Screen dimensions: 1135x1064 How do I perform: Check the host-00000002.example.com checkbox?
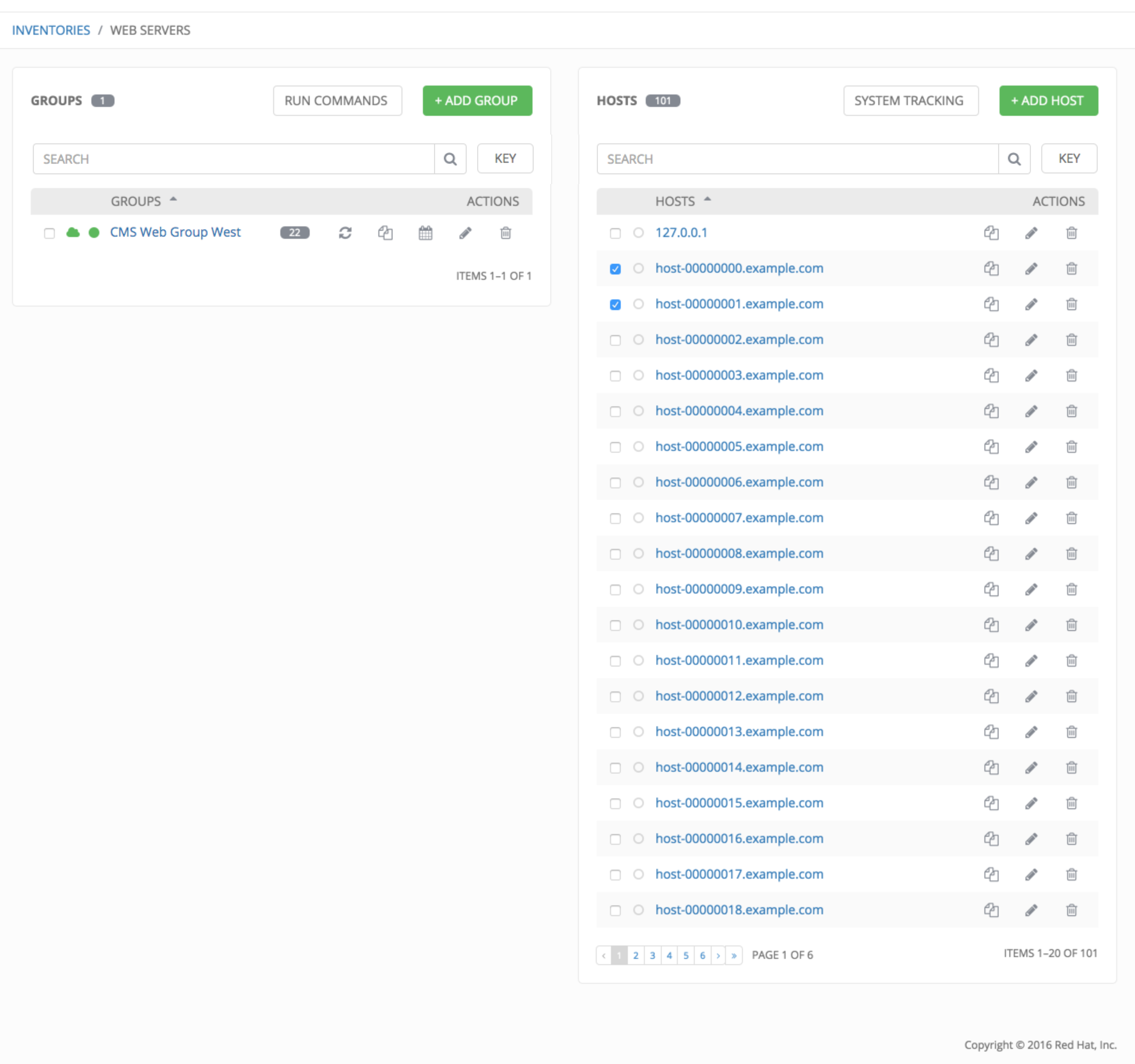pos(615,340)
